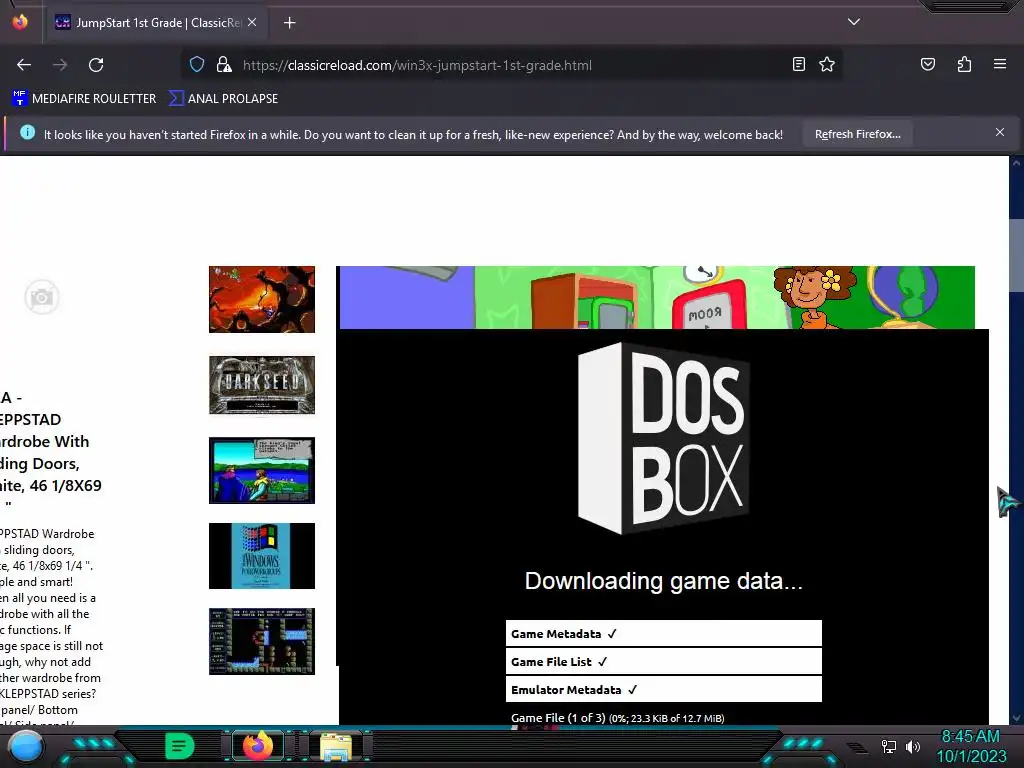Viewport: 1024px width, 768px height.
Task: Open the Darkseed game thumbnail
Action: point(262,385)
